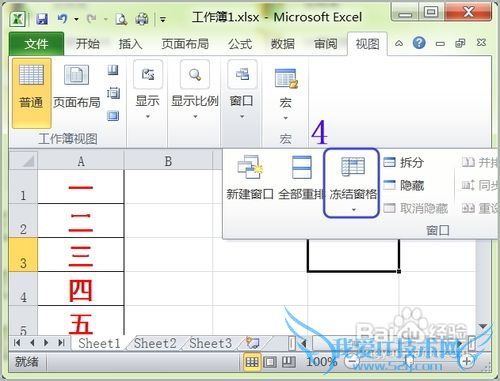Go to next sheet navigation arrow

click(x=46, y=342)
